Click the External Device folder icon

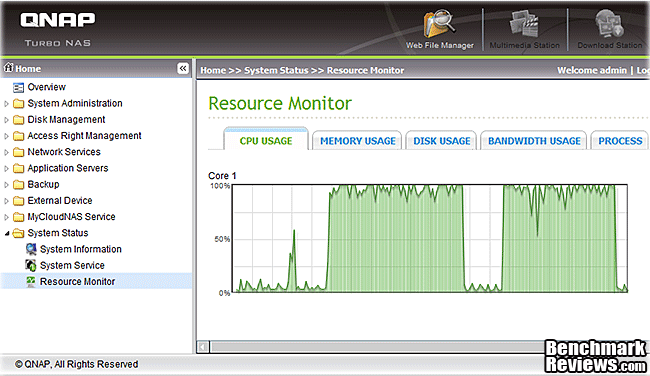18,201
